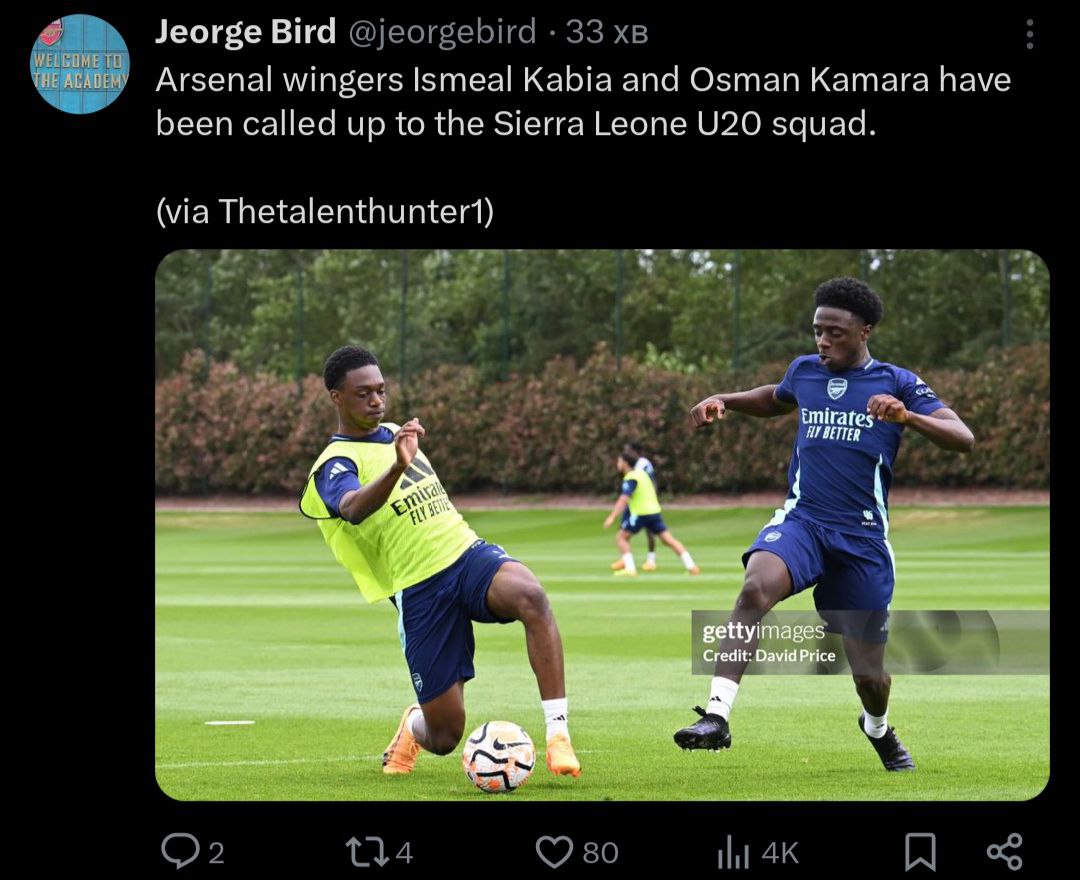1080x880 pixels.
Task: Click the likes count 80
Action: coord(600,853)
